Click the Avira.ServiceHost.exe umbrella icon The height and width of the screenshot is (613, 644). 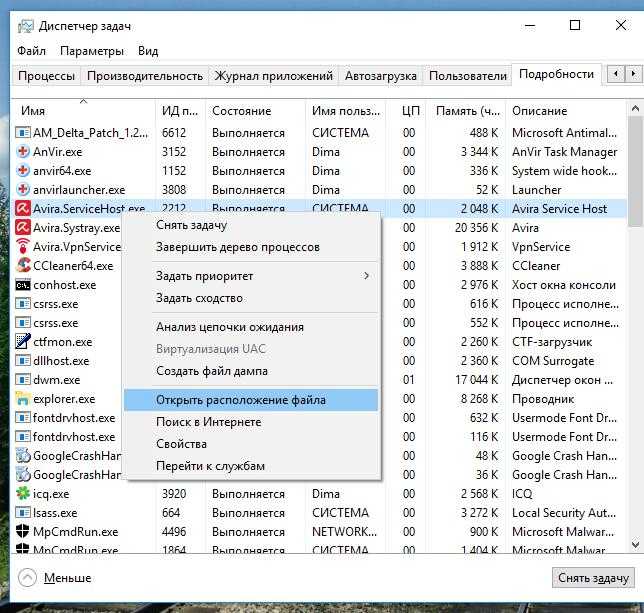tap(23, 208)
